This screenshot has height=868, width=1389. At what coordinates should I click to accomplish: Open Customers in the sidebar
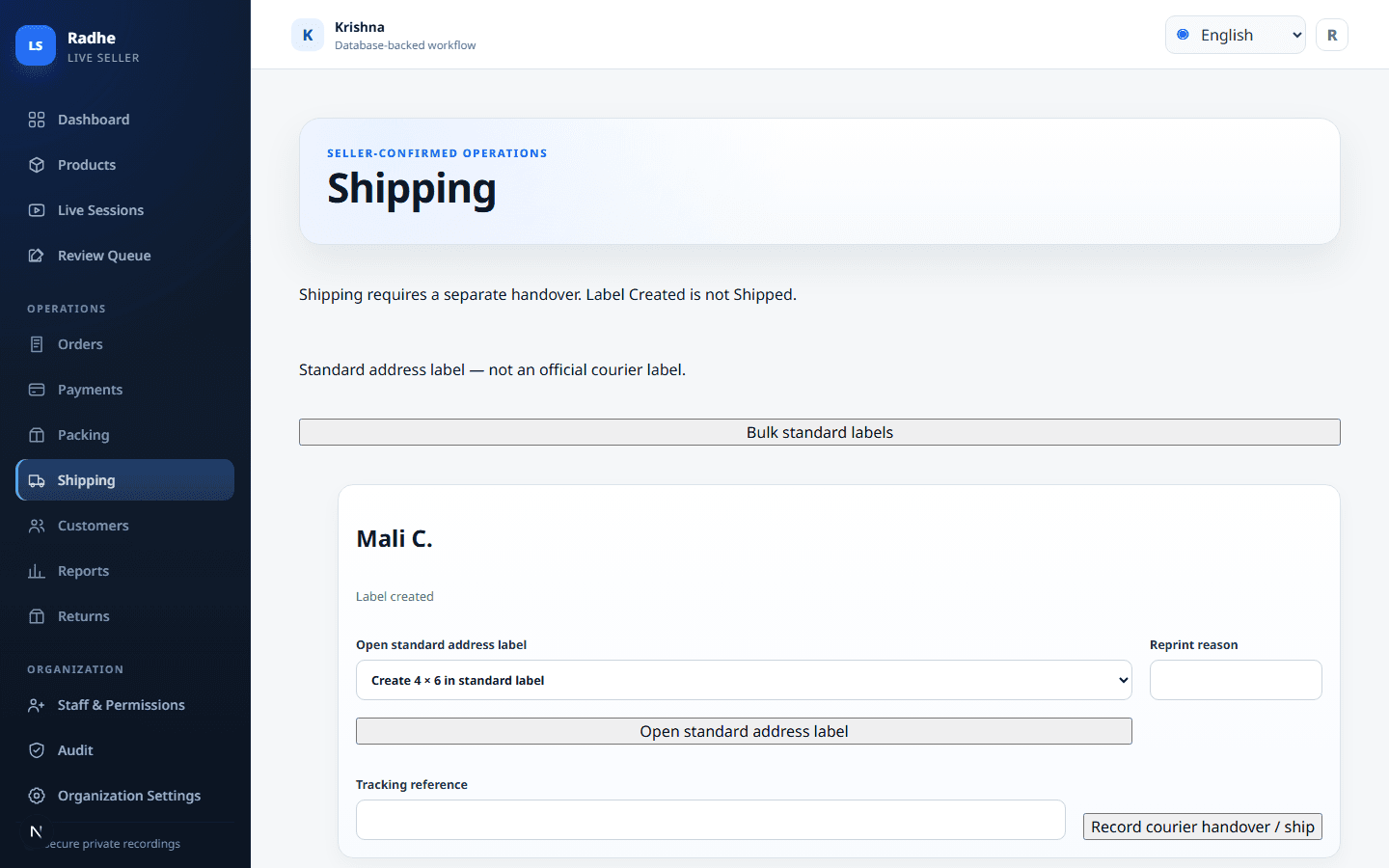pos(124,526)
